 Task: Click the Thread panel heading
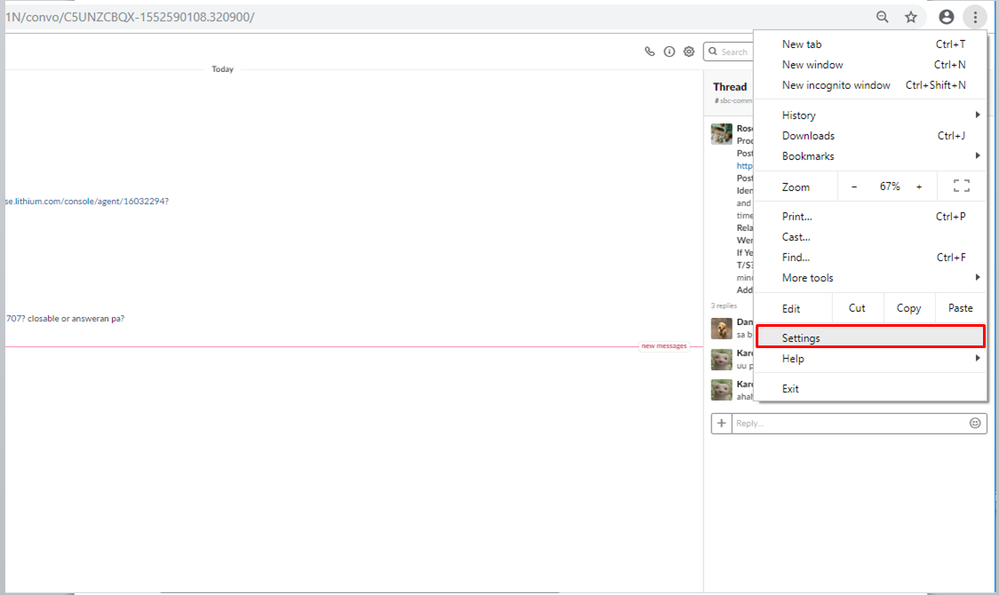coord(729,87)
